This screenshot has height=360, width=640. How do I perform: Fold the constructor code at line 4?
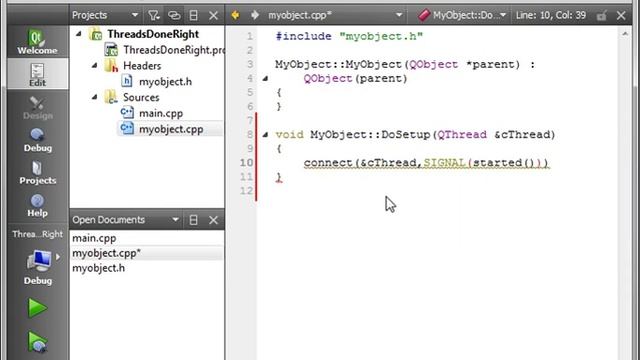[265, 78]
